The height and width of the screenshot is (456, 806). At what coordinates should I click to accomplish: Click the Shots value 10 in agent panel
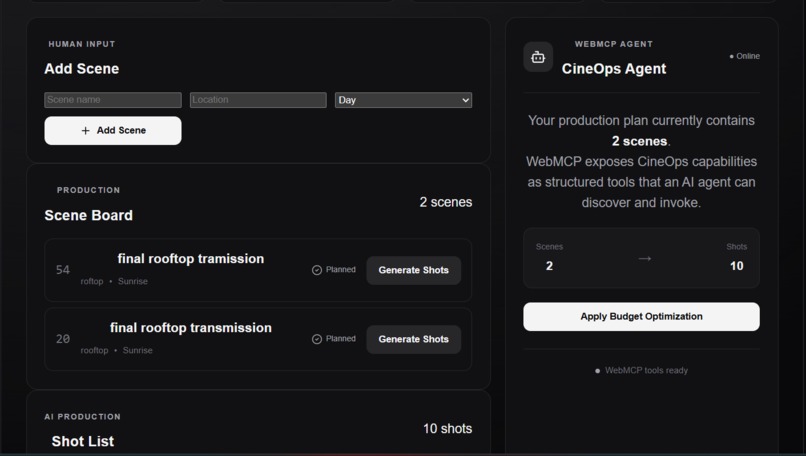737,266
